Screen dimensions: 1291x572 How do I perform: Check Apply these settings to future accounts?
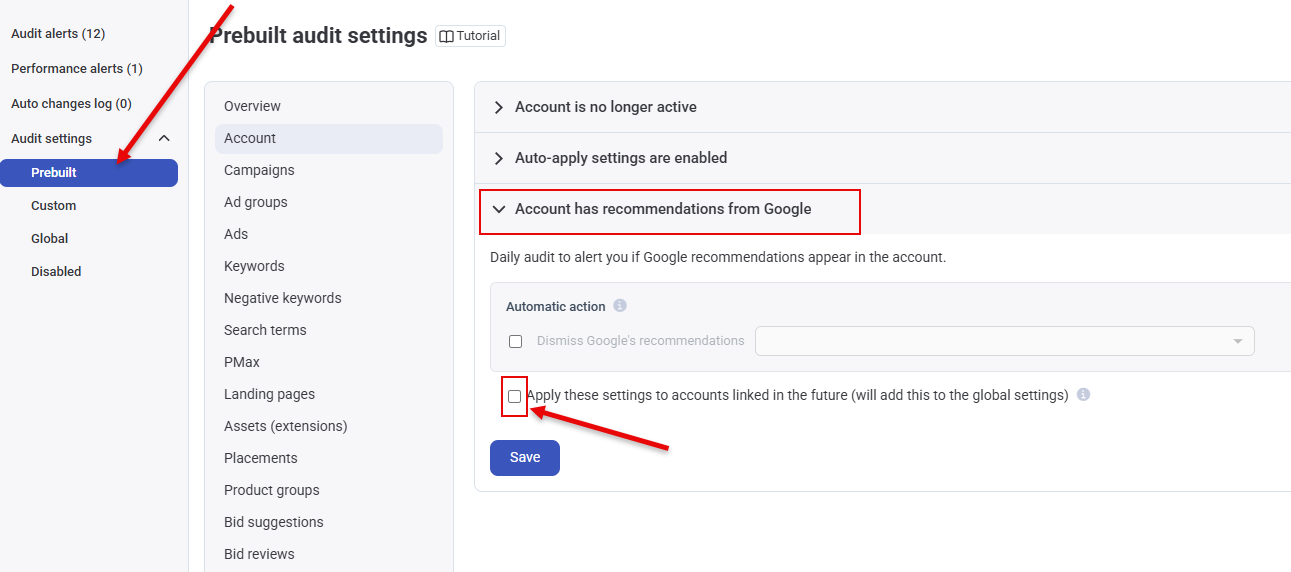tap(514, 396)
